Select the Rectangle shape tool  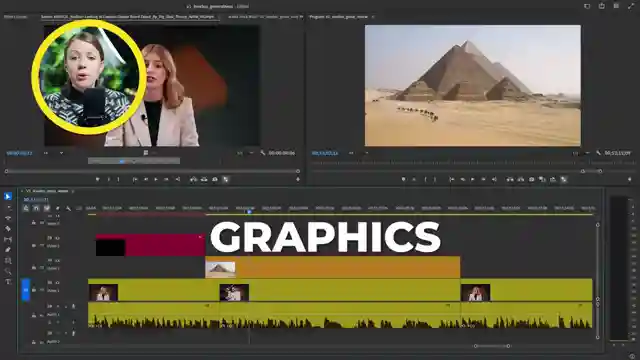tap(8, 260)
